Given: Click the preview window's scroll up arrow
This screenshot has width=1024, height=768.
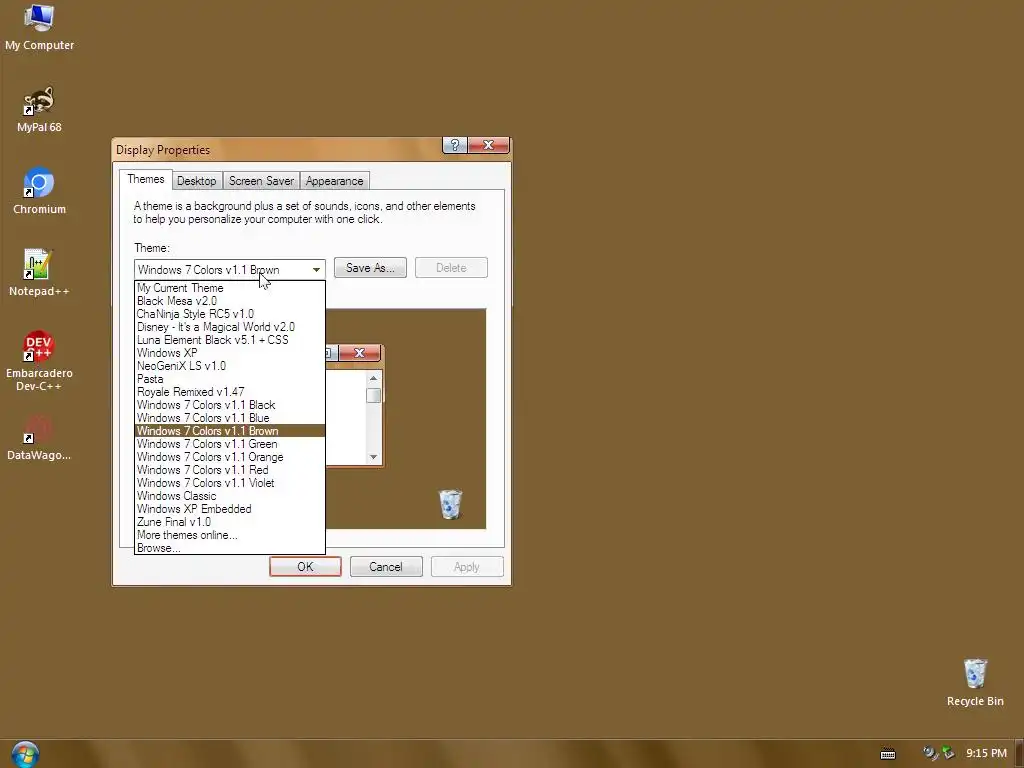Looking at the screenshot, I should point(374,378).
